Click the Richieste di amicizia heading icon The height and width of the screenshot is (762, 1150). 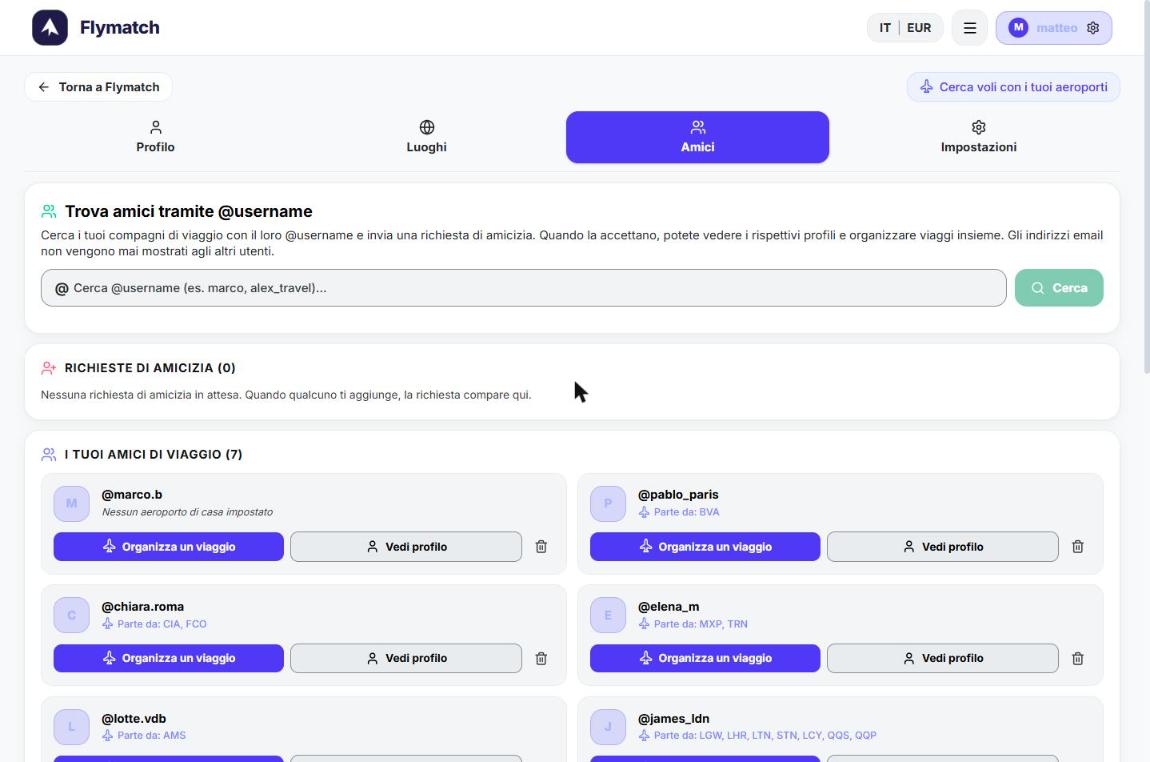48,367
